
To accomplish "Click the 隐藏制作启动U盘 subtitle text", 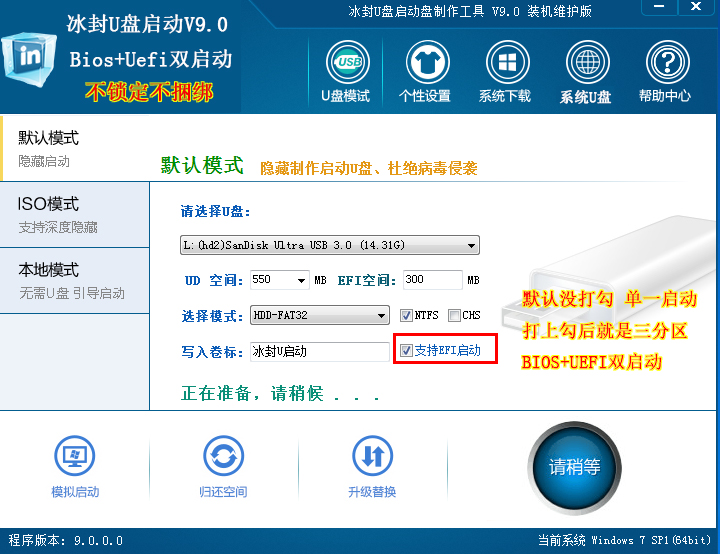I will (369, 169).
